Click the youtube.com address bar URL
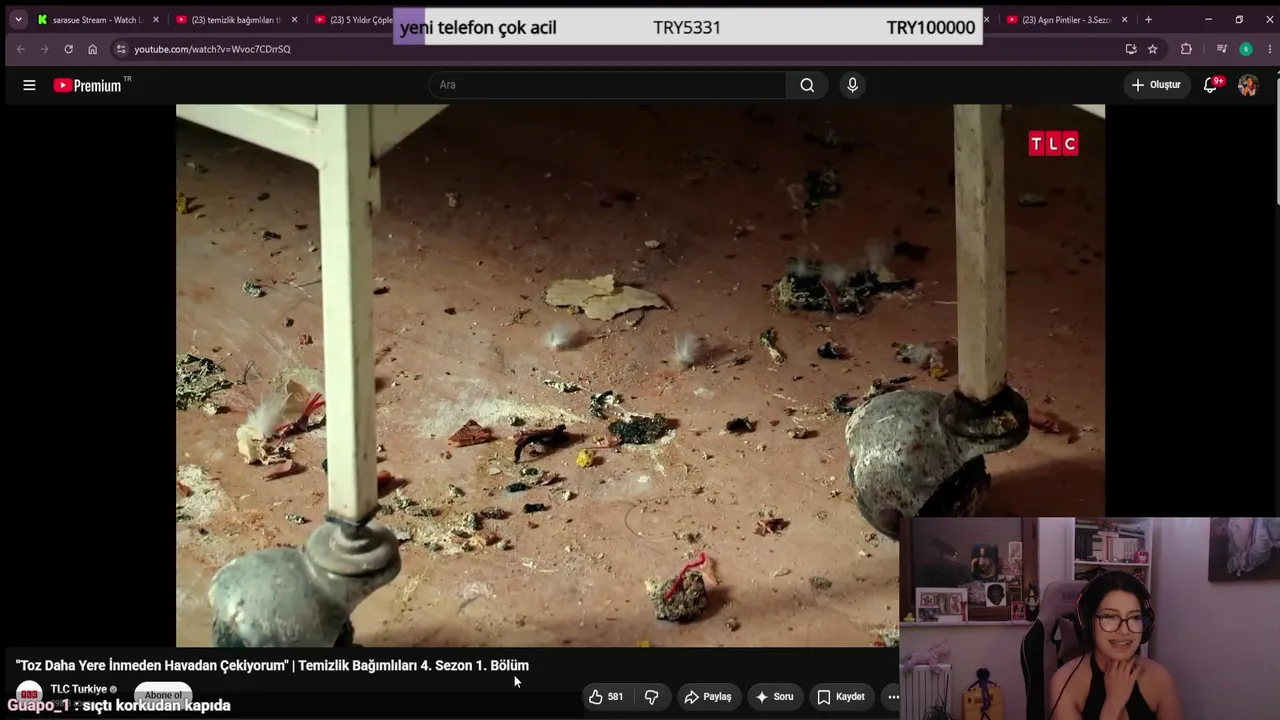Screen dimensions: 1280x720 (x=212, y=49)
